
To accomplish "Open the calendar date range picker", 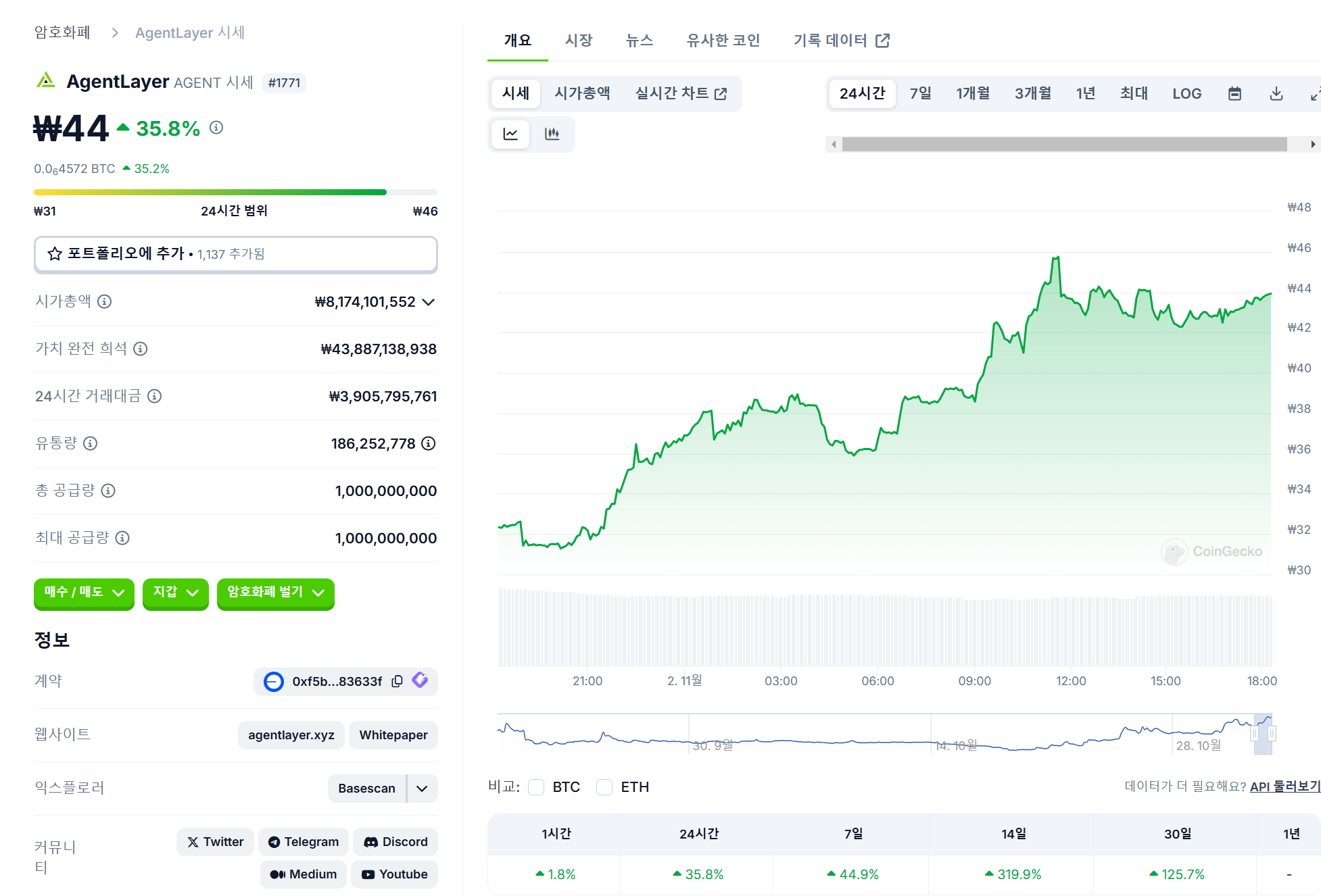I will (x=1234, y=93).
